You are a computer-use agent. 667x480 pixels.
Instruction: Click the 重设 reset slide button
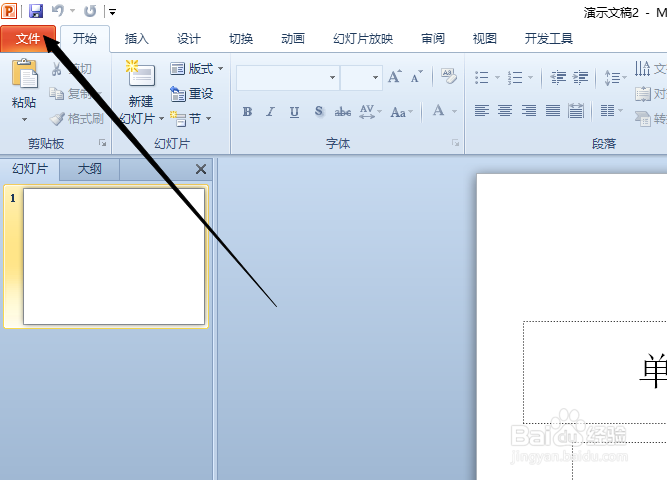coord(192,94)
